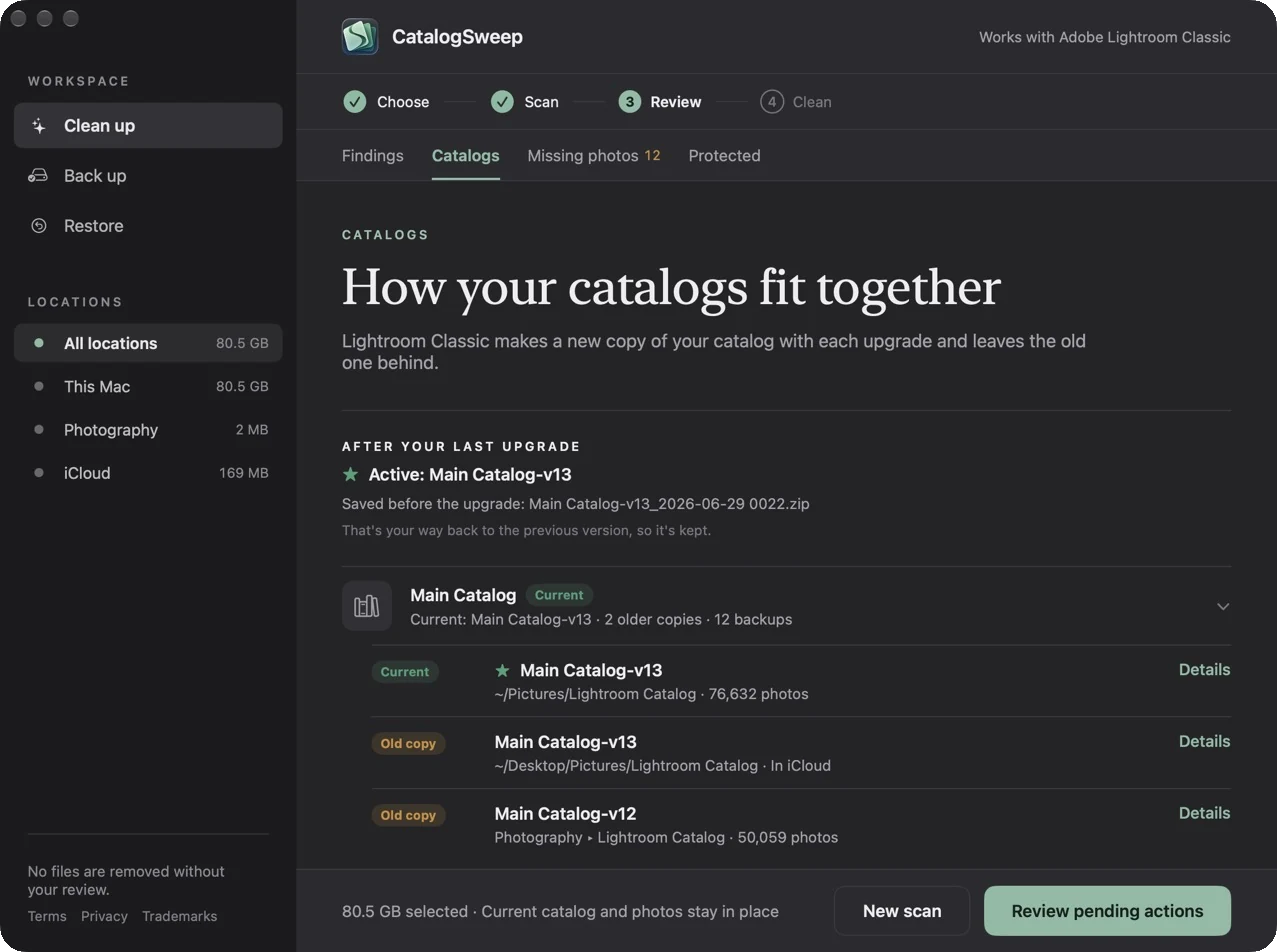
Task: Click the iCloud location status dot
Action: pos(39,473)
